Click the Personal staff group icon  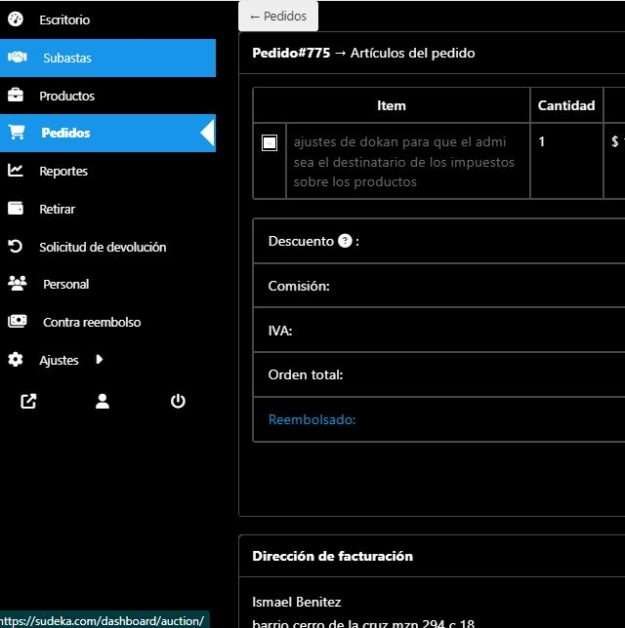(x=17, y=284)
